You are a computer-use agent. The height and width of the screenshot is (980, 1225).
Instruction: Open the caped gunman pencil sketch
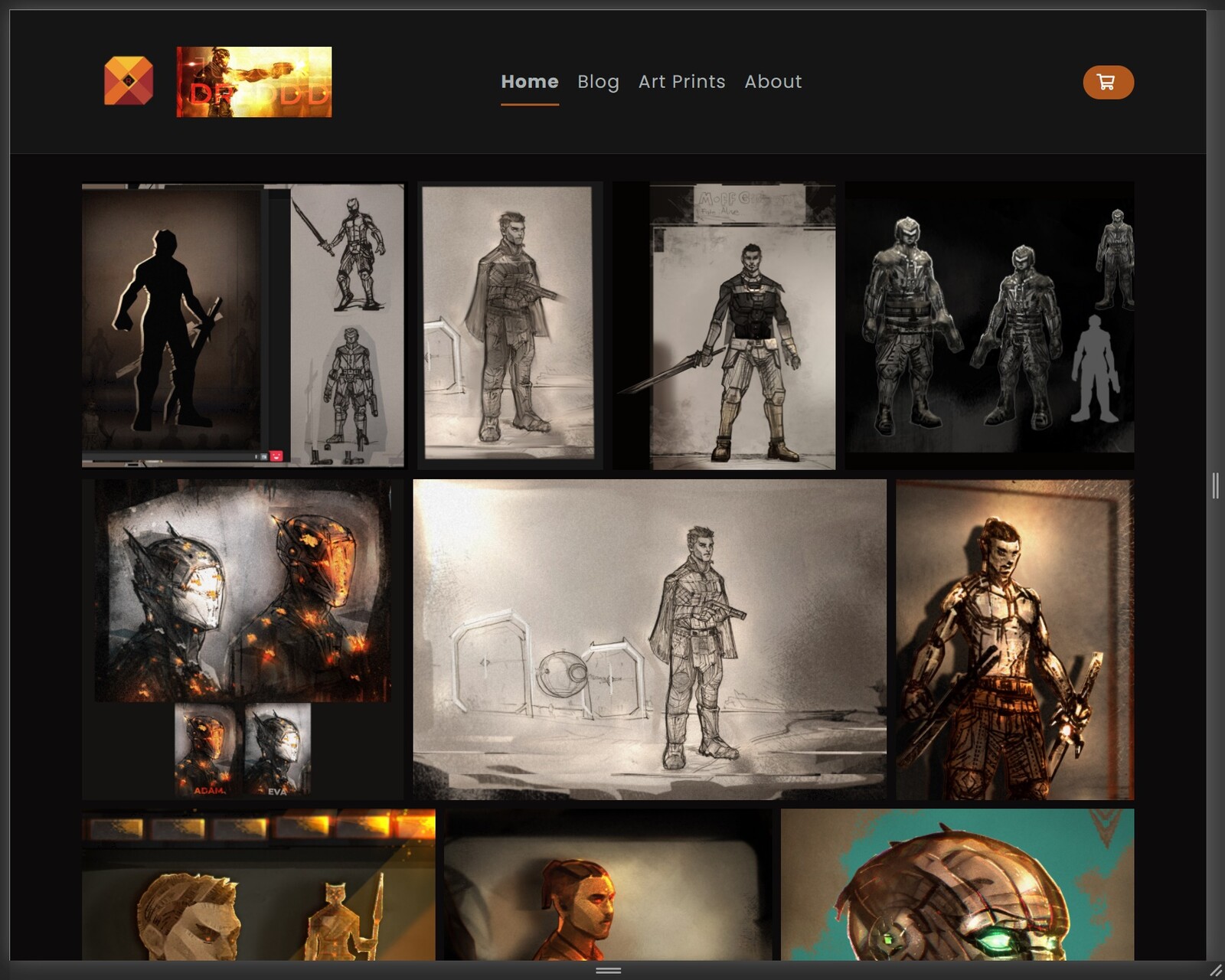point(509,325)
